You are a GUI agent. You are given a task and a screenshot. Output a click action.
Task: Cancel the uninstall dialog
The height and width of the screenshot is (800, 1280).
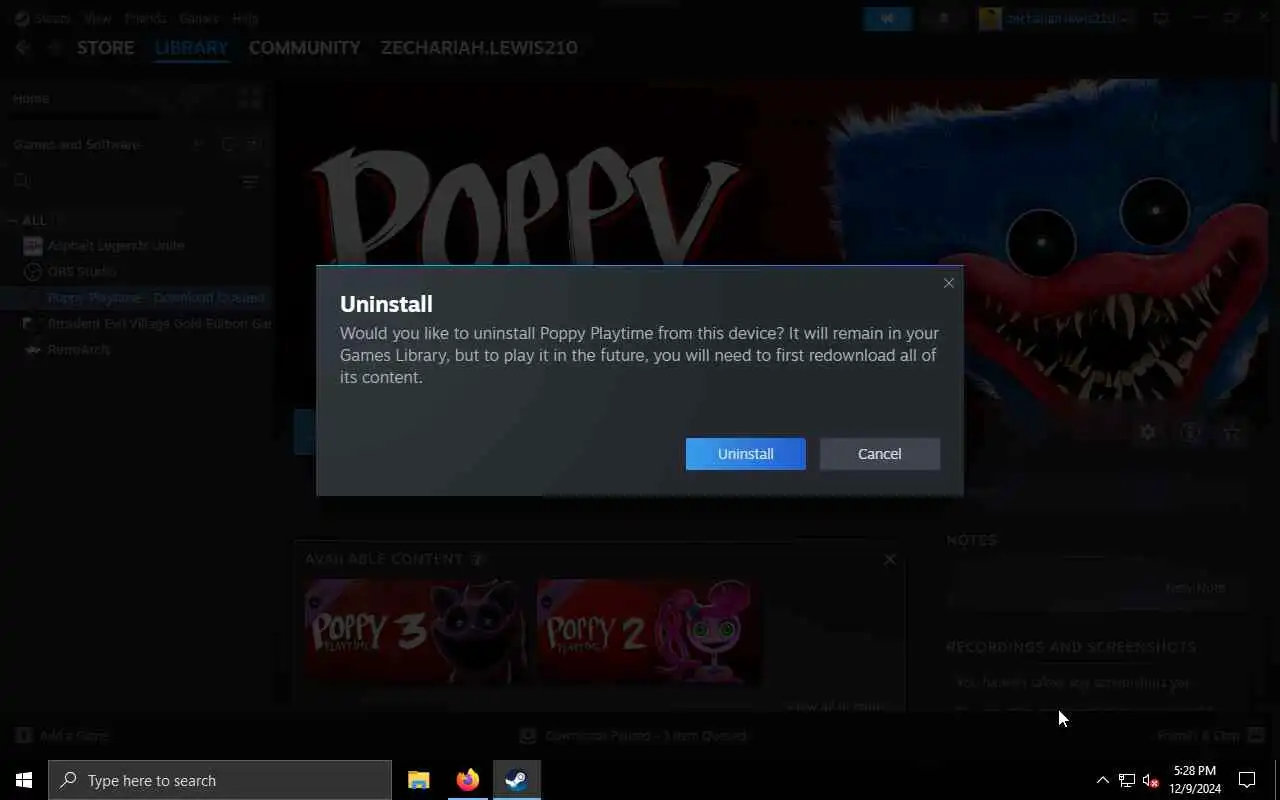click(879, 454)
